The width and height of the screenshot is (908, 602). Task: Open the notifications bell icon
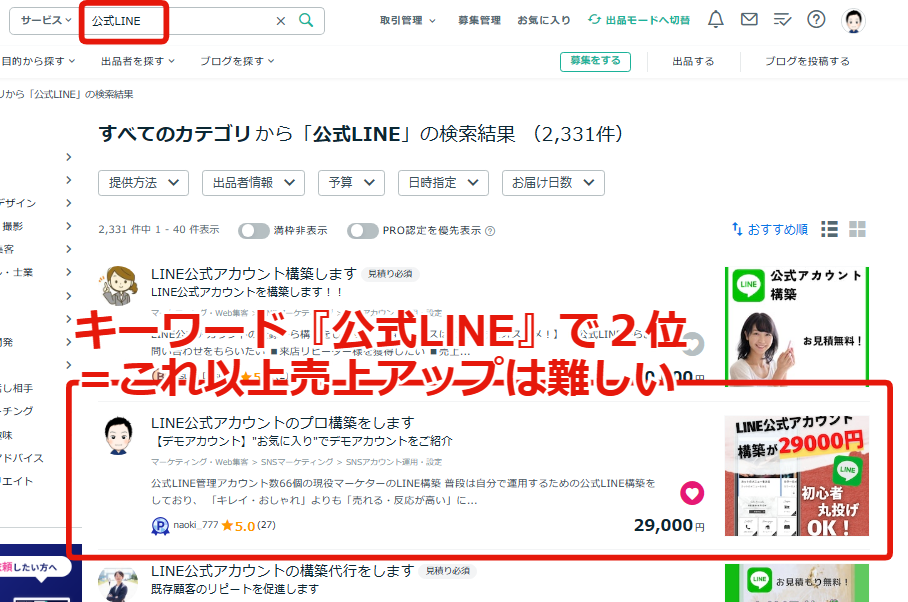click(x=715, y=20)
